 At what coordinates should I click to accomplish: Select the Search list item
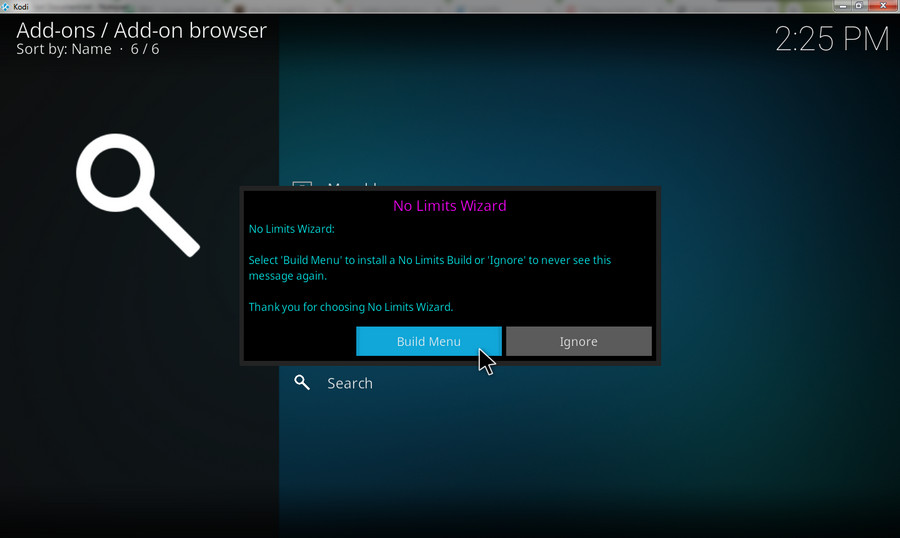[350, 383]
